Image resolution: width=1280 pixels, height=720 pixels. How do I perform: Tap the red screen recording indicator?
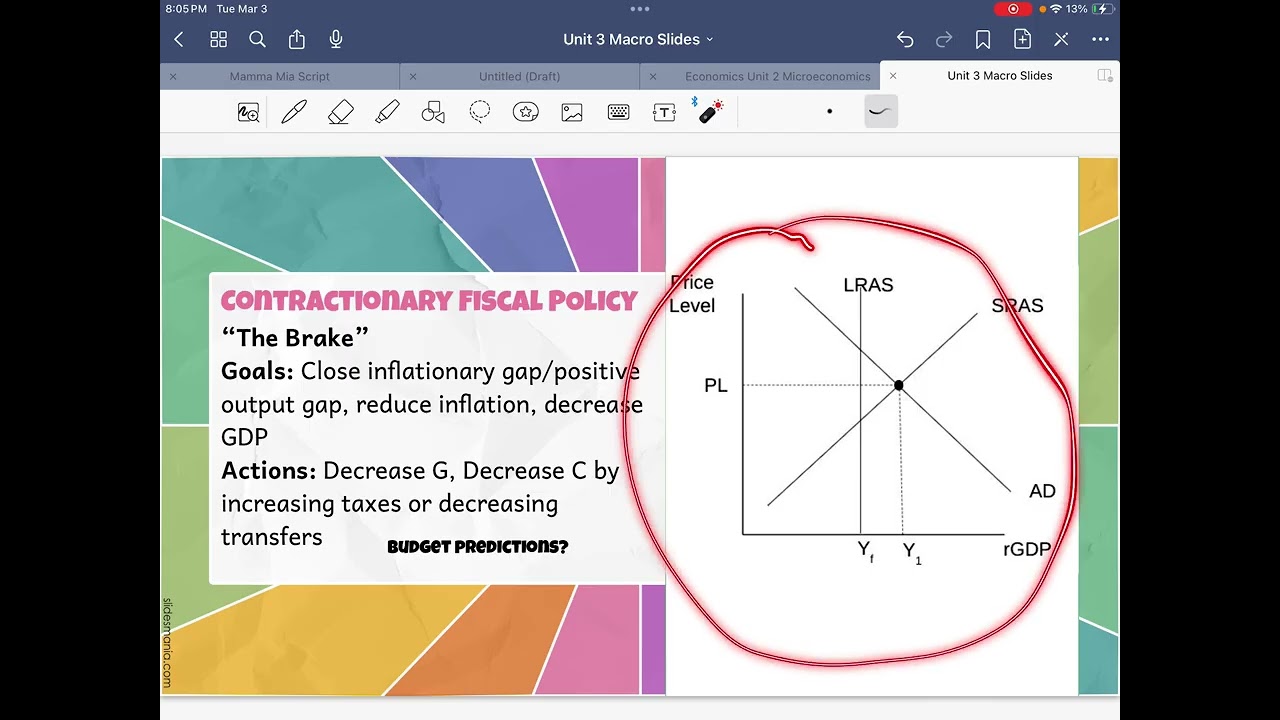(x=1013, y=9)
